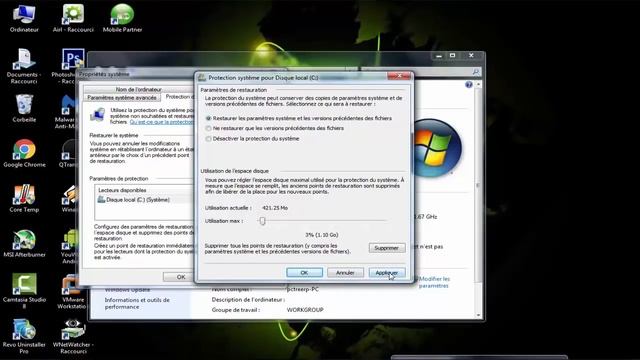
Task: Open the Airl Raccourci desktop icon
Action: pos(73,18)
